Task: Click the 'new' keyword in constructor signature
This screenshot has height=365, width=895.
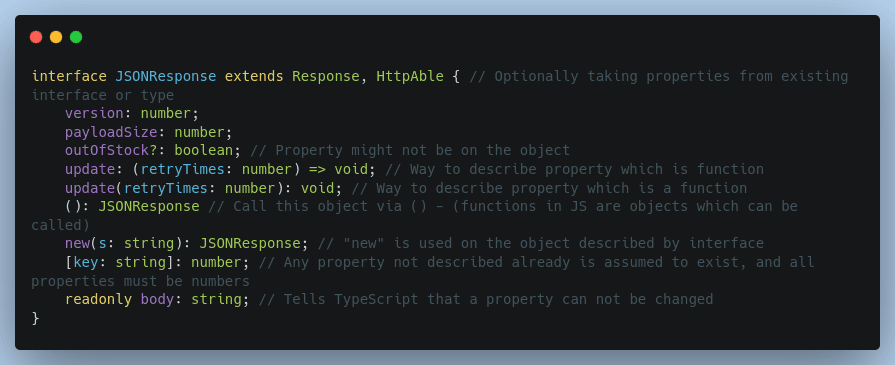Action: tap(78, 244)
